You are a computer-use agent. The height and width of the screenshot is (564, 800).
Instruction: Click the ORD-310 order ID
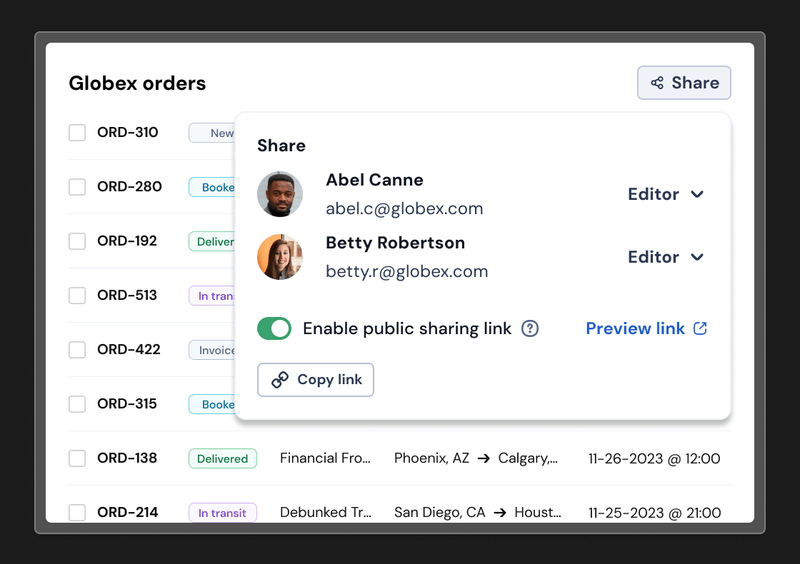click(x=128, y=132)
